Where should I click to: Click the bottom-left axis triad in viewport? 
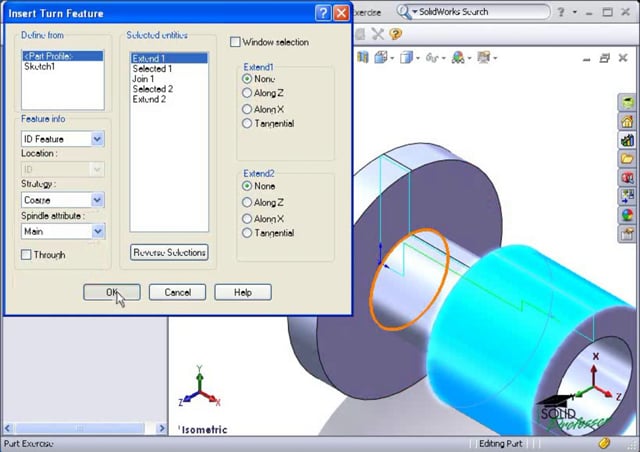coord(200,387)
